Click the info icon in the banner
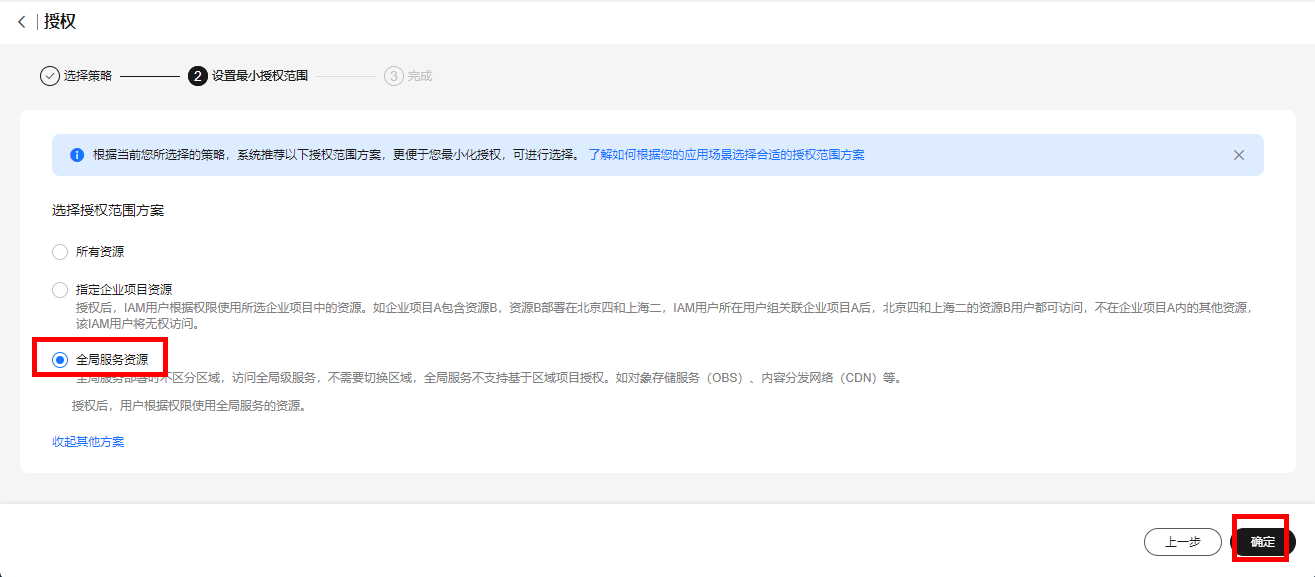The height and width of the screenshot is (577, 1315). tap(77, 155)
